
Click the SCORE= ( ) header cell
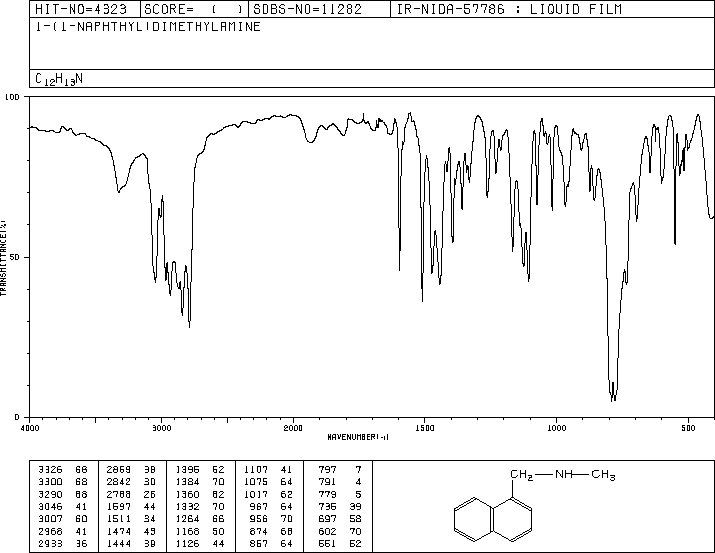click(193, 9)
